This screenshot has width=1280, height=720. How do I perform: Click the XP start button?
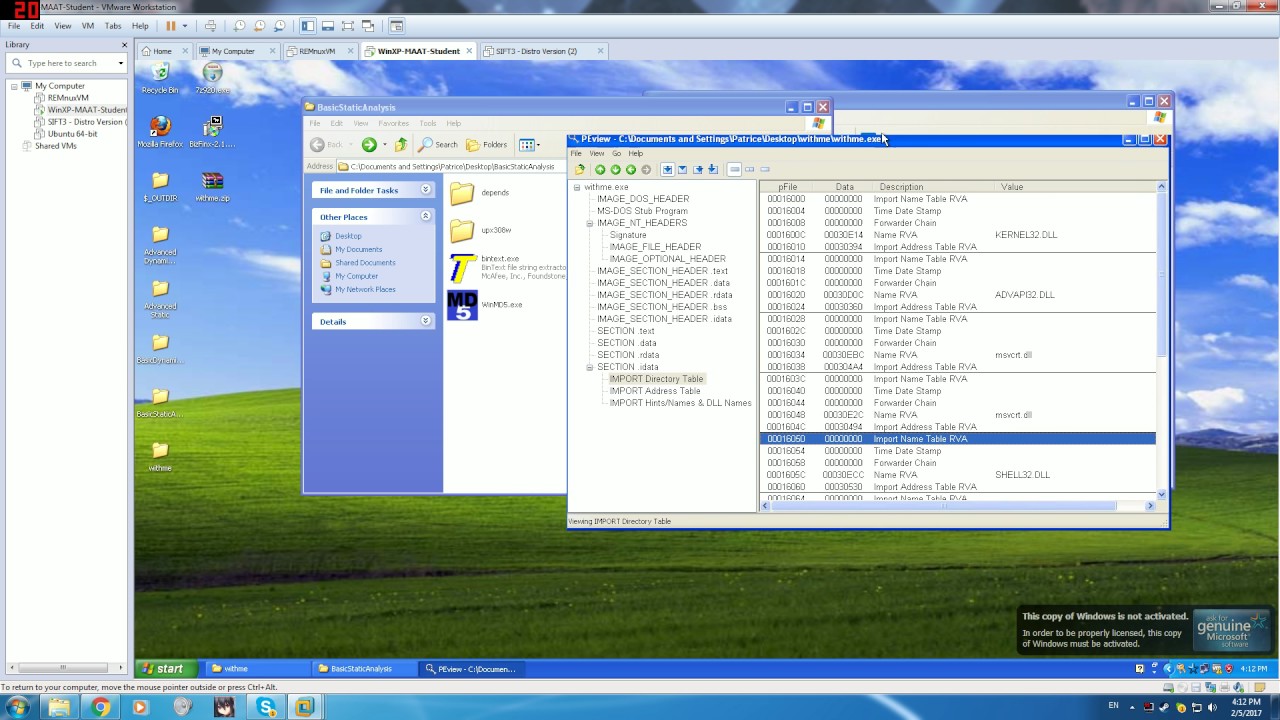coord(166,669)
